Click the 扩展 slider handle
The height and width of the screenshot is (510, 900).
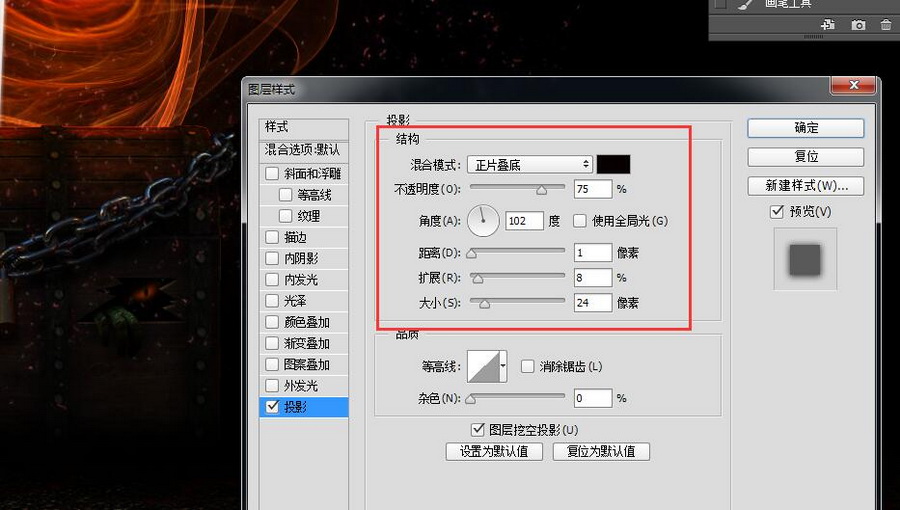point(478,278)
